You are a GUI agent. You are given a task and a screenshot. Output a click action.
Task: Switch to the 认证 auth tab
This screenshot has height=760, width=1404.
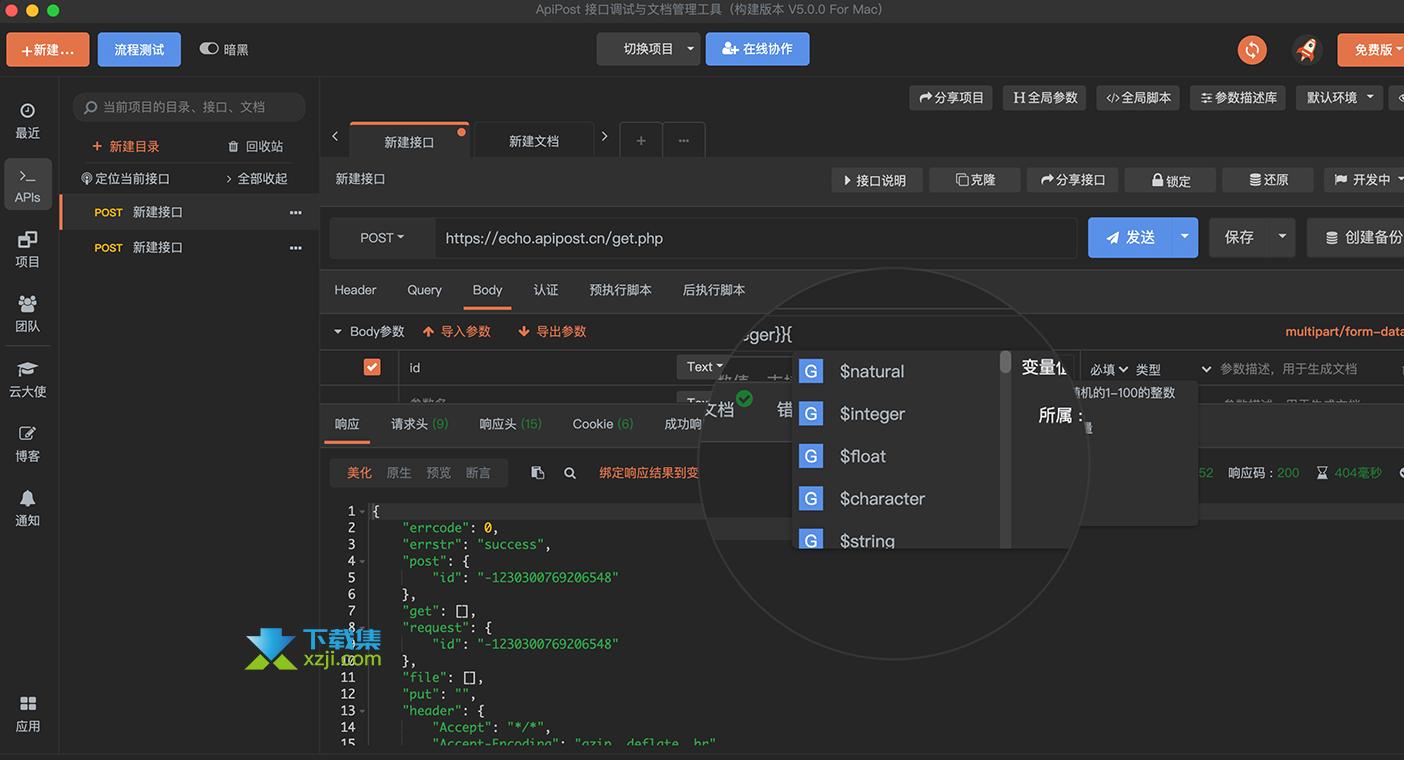546,290
